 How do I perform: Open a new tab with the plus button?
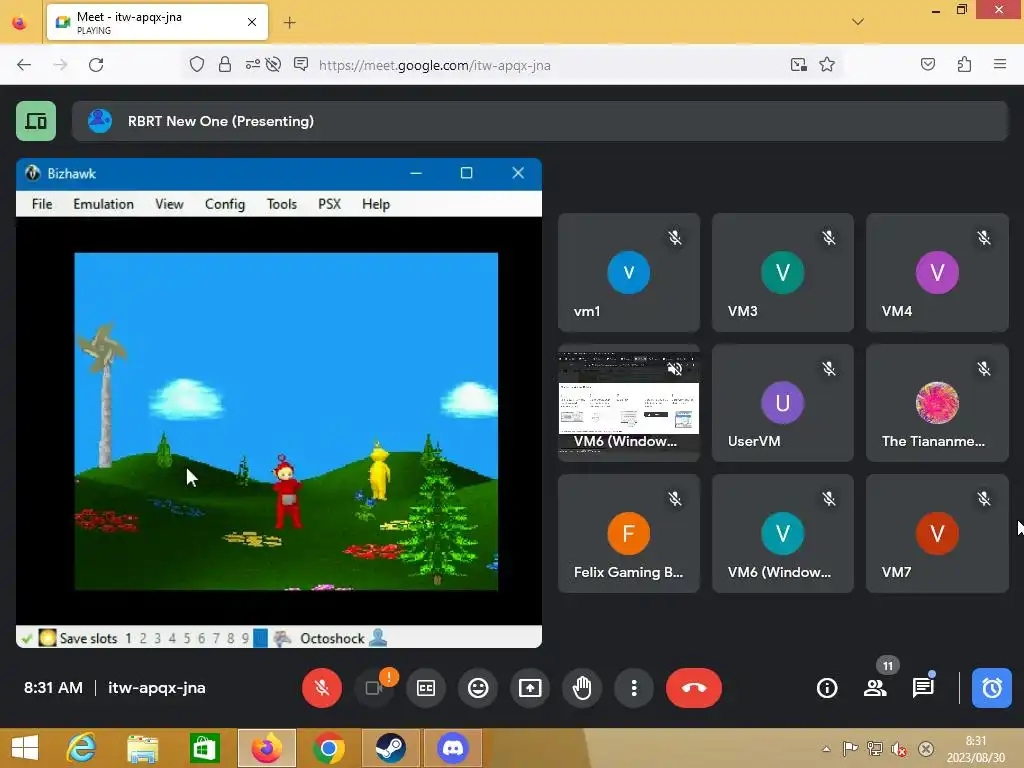click(x=289, y=23)
